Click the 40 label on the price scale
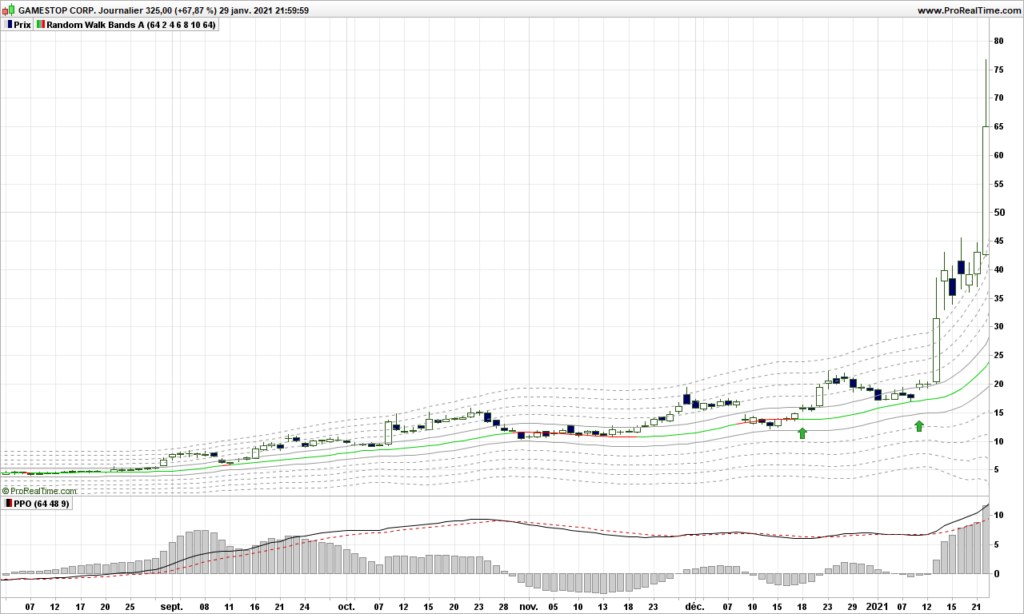 click(x=999, y=270)
